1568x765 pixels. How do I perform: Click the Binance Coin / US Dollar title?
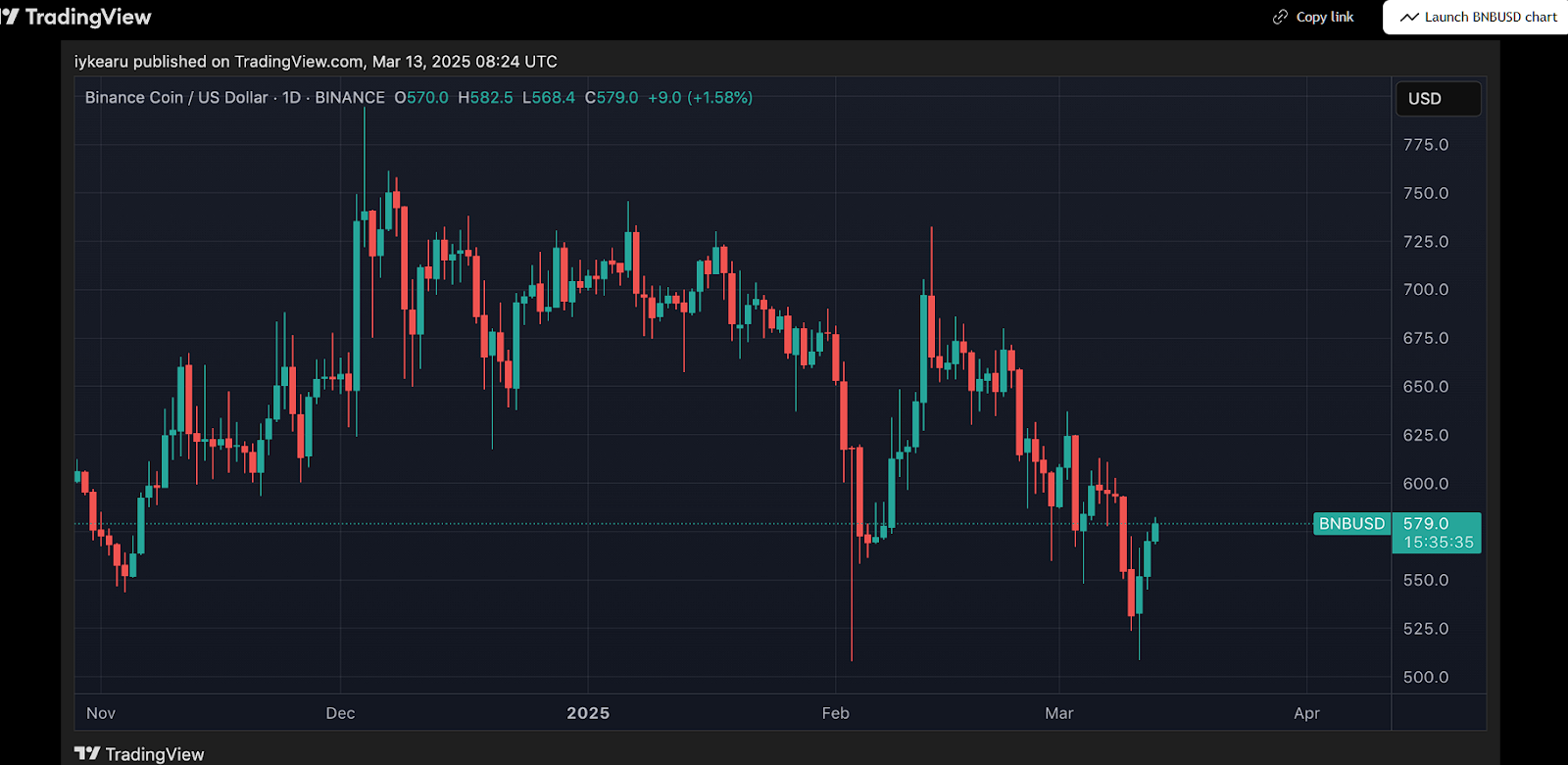tap(176, 98)
